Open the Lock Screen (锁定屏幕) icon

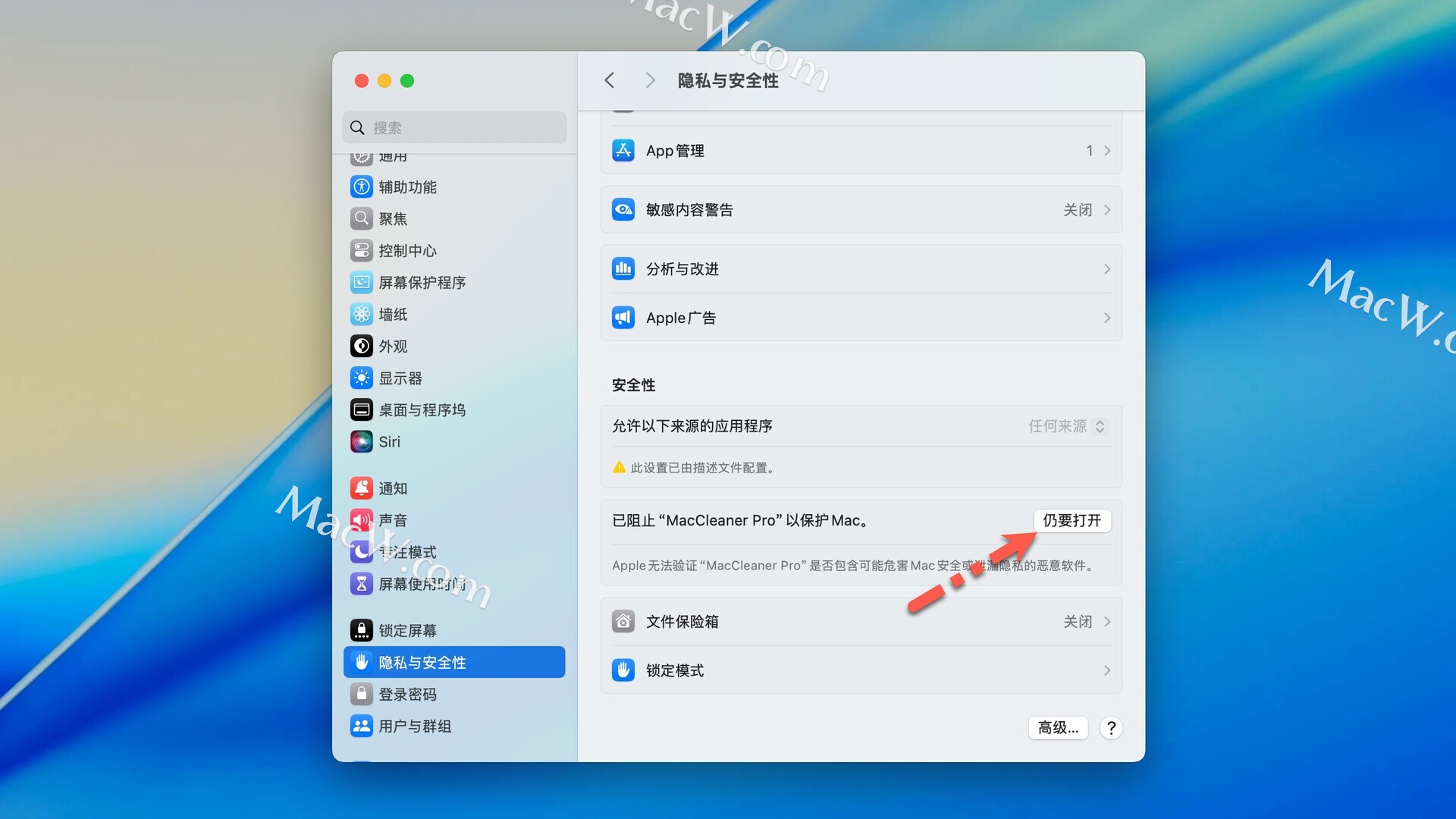(x=362, y=630)
